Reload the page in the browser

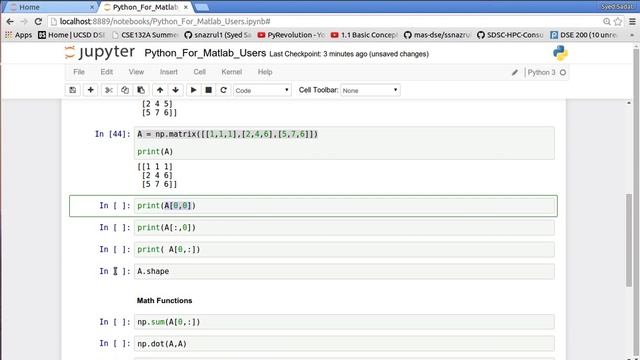coord(38,21)
